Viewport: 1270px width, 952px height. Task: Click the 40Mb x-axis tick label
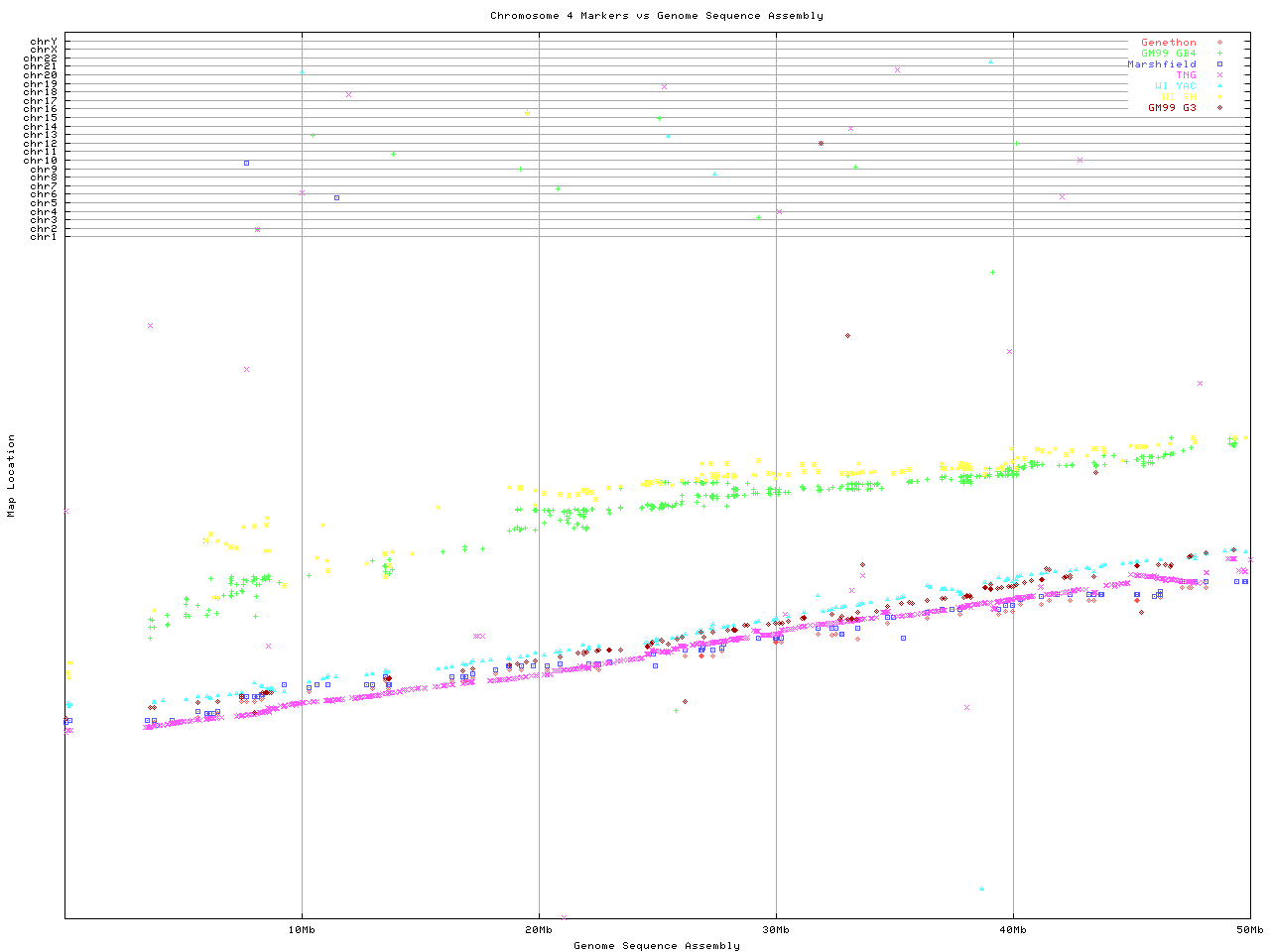pyautogui.click(x=1013, y=930)
